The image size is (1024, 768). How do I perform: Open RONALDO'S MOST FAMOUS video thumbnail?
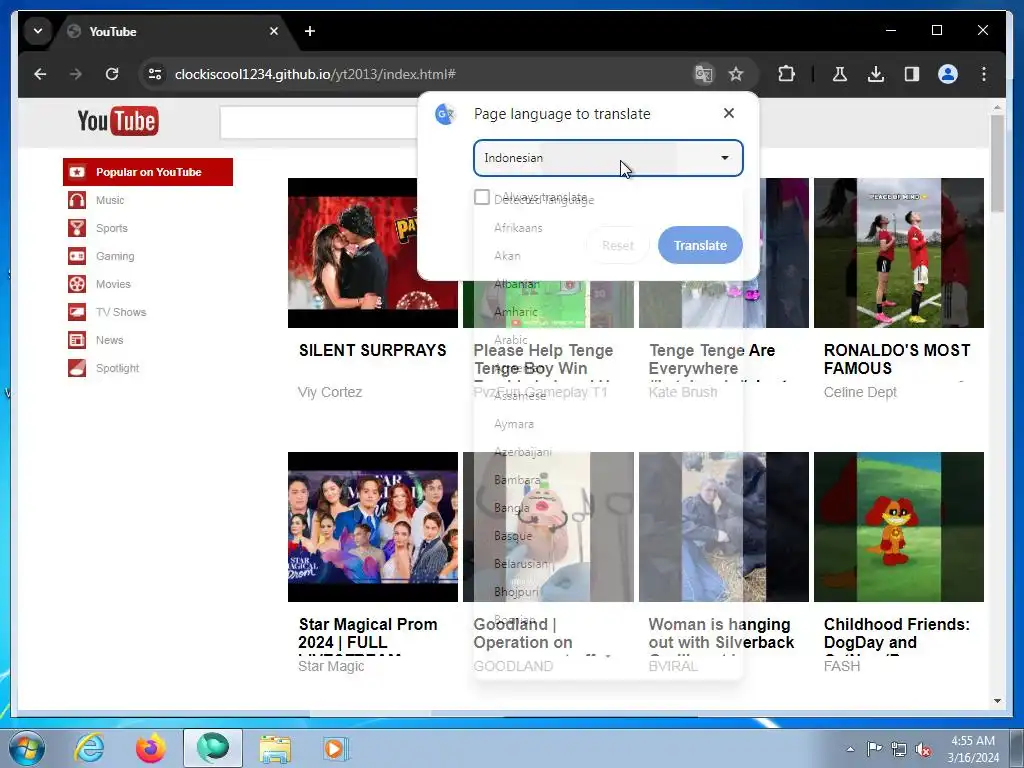[x=899, y=253]
